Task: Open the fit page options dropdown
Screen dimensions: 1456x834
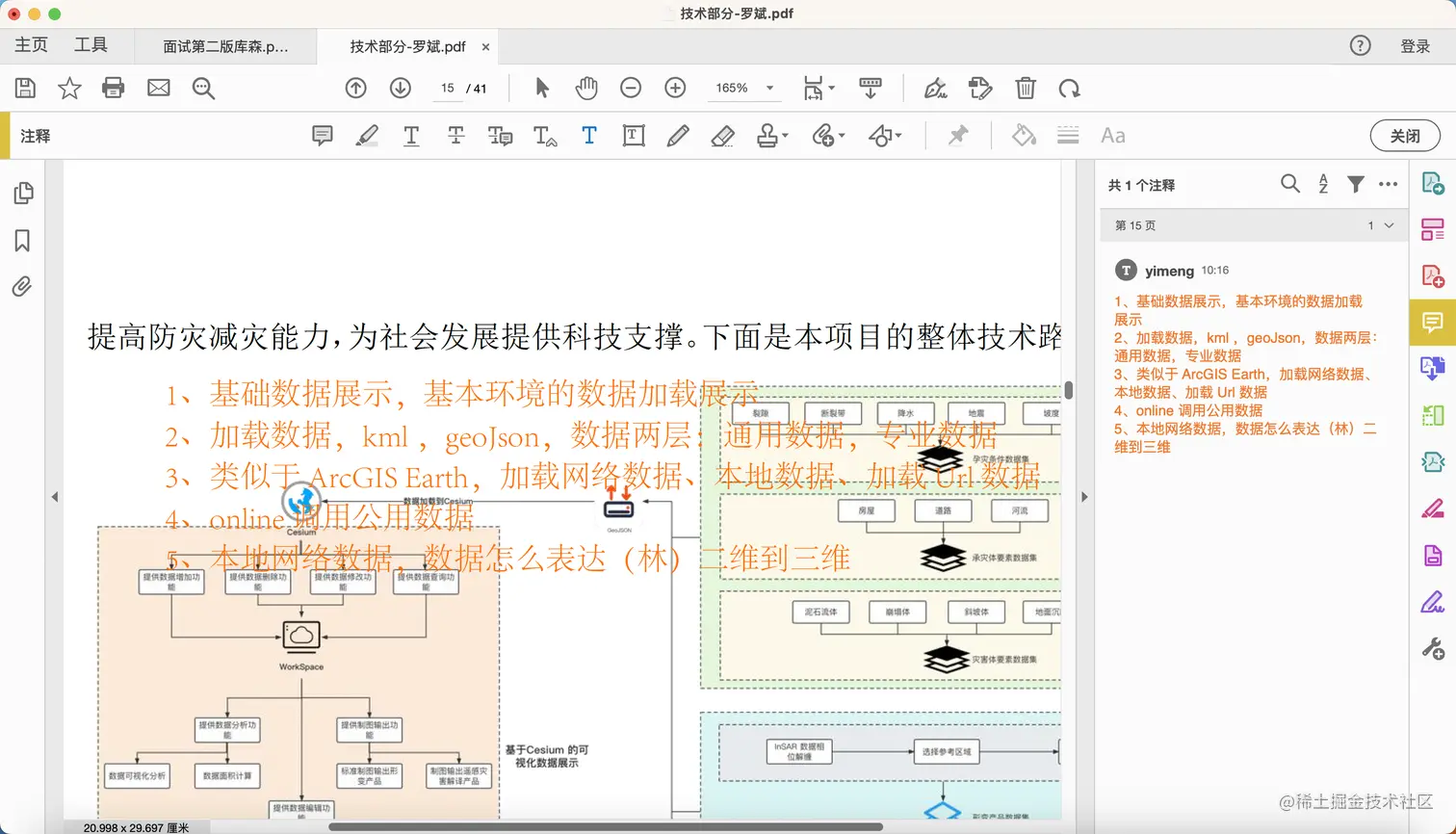Action: [819, 89]
